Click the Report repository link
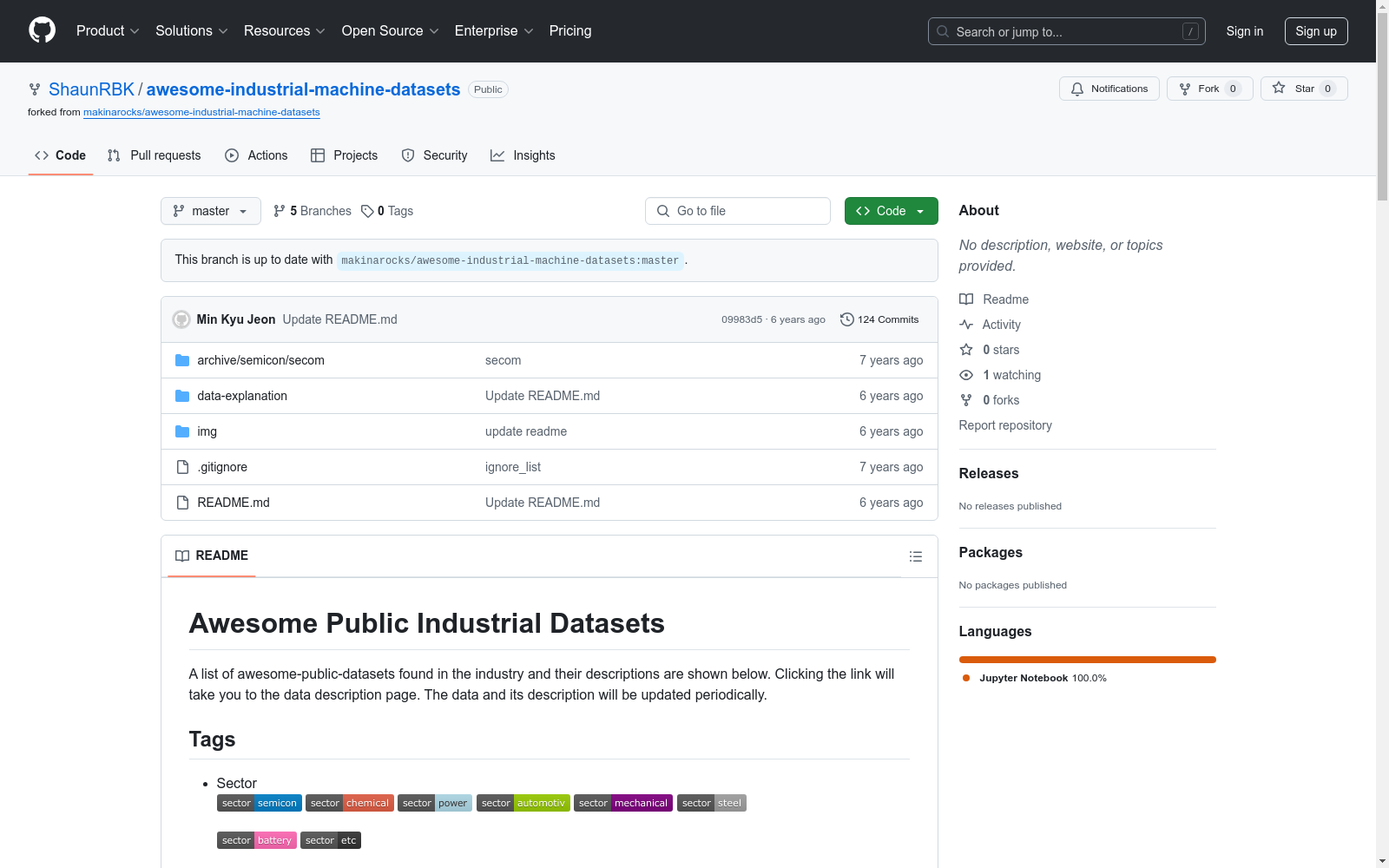This screenshot has height=868, width=1389. (x=1005, y=425)
